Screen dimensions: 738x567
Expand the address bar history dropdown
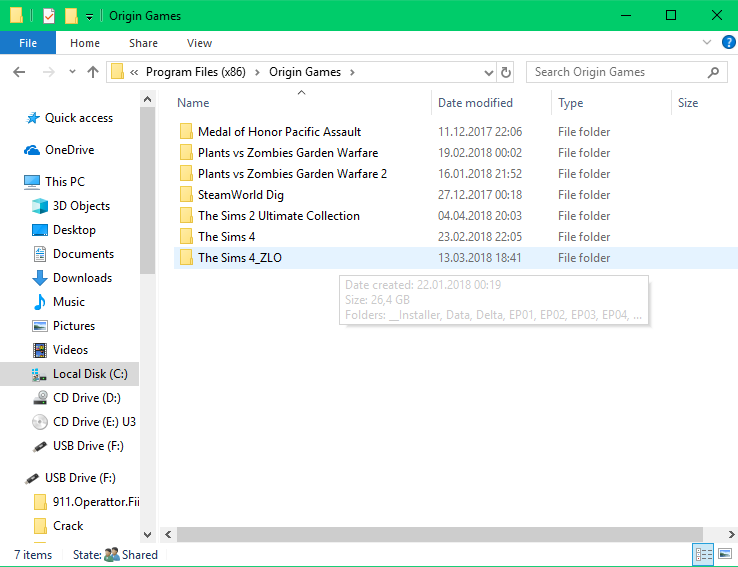[489, 72]
